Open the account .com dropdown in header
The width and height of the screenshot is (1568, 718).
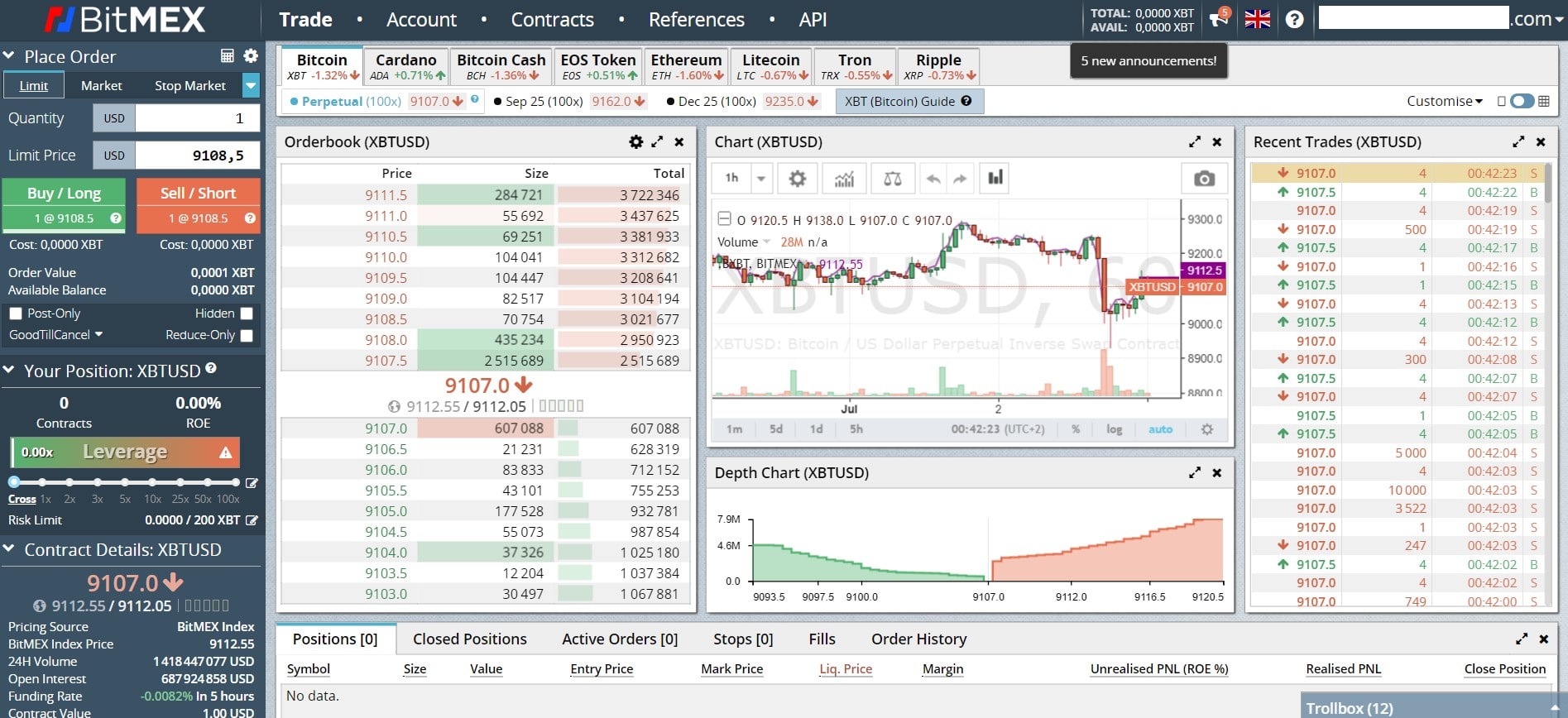click(x=1537, y=19)
